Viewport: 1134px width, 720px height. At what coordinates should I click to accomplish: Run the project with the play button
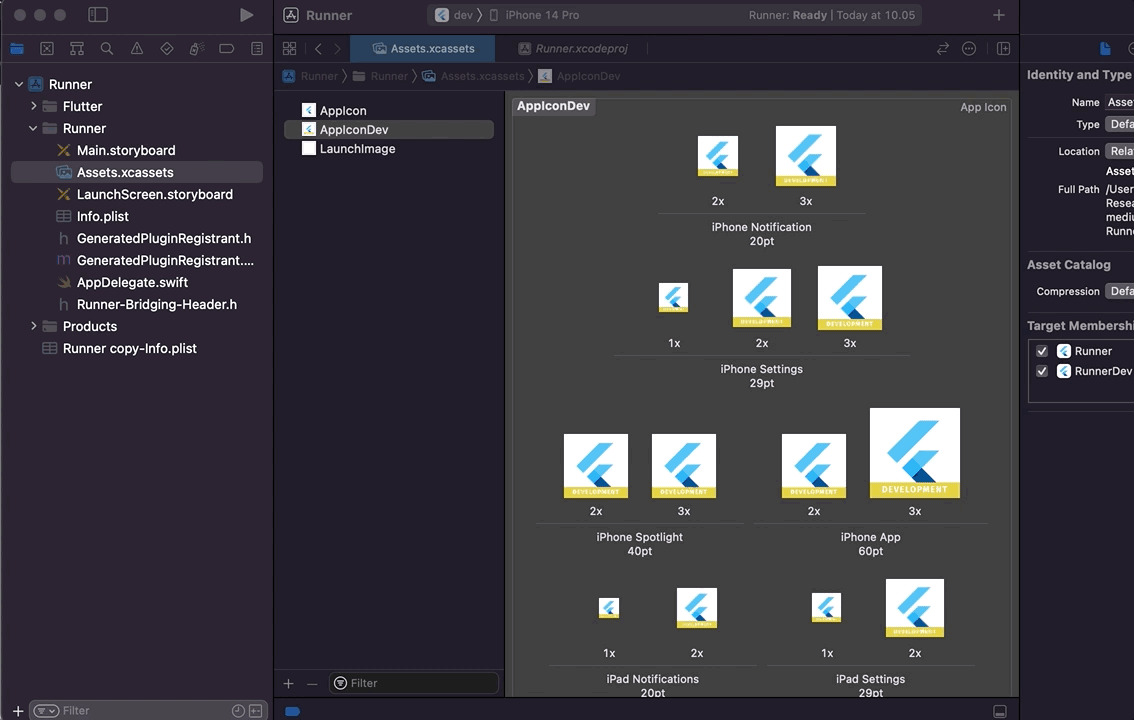click(x=246, y=15)
